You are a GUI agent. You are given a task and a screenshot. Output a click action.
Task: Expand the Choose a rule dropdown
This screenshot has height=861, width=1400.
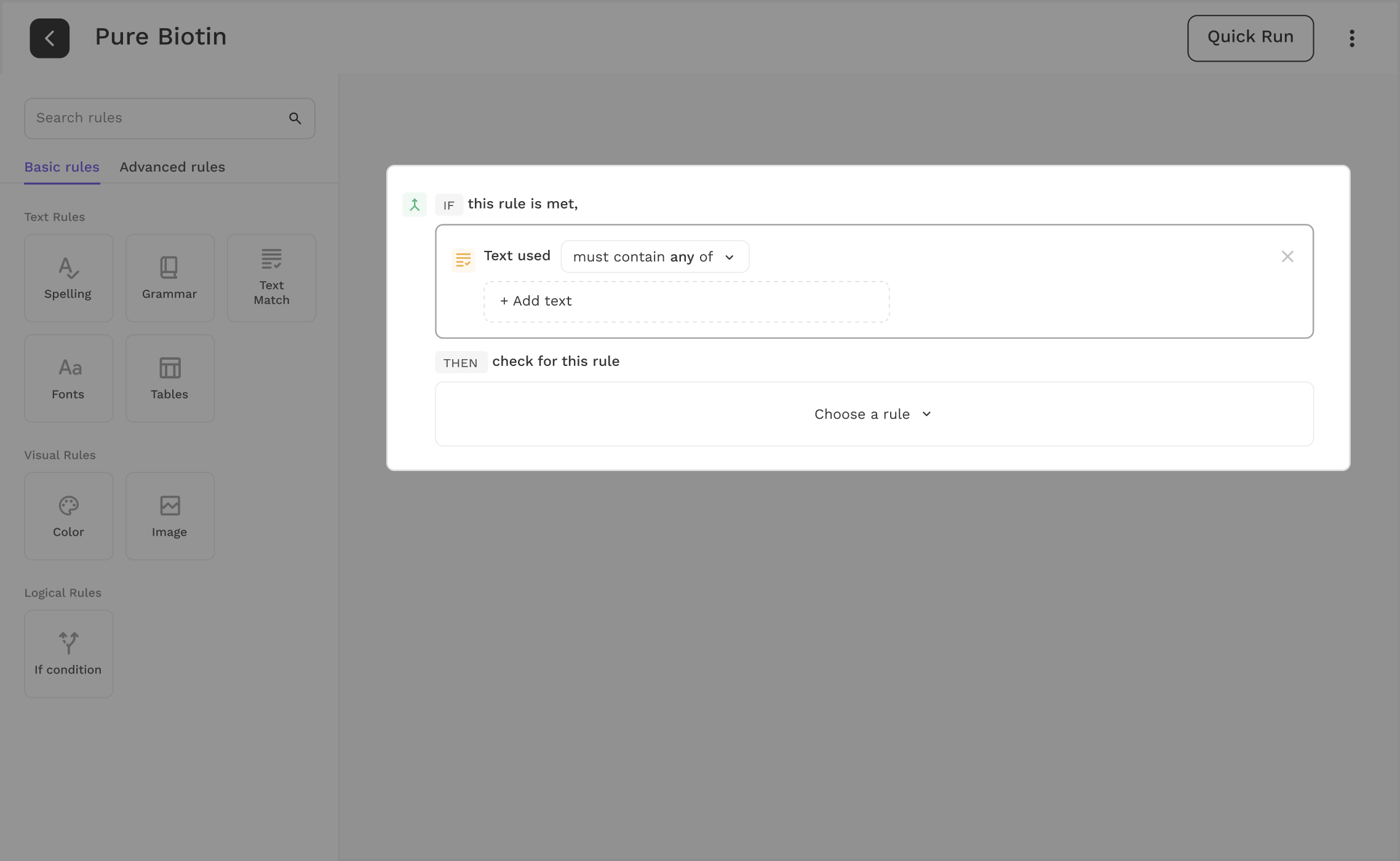click(x=873, y=414)
